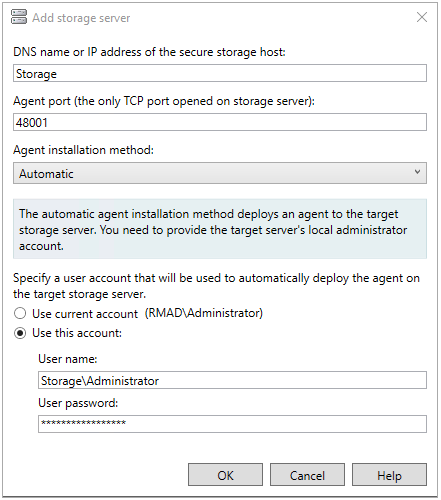Click the Add storage server title text
Viewport: 441px width, 500px height.
coord(81,18)
